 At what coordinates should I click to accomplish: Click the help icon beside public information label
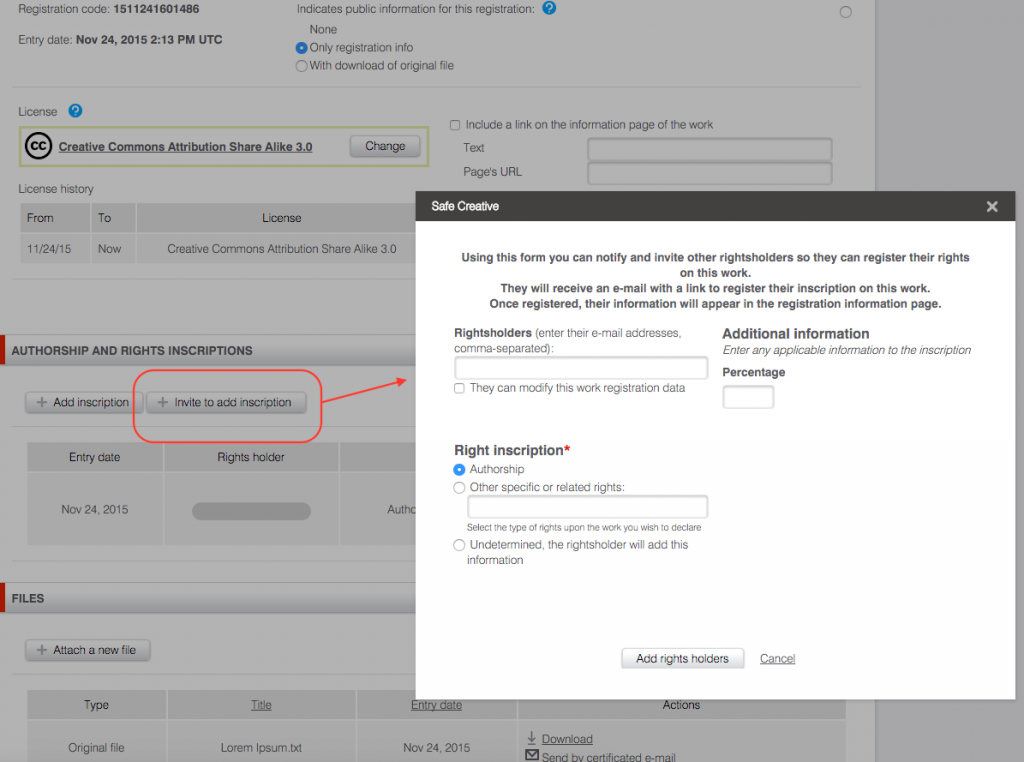pos(548,9)
